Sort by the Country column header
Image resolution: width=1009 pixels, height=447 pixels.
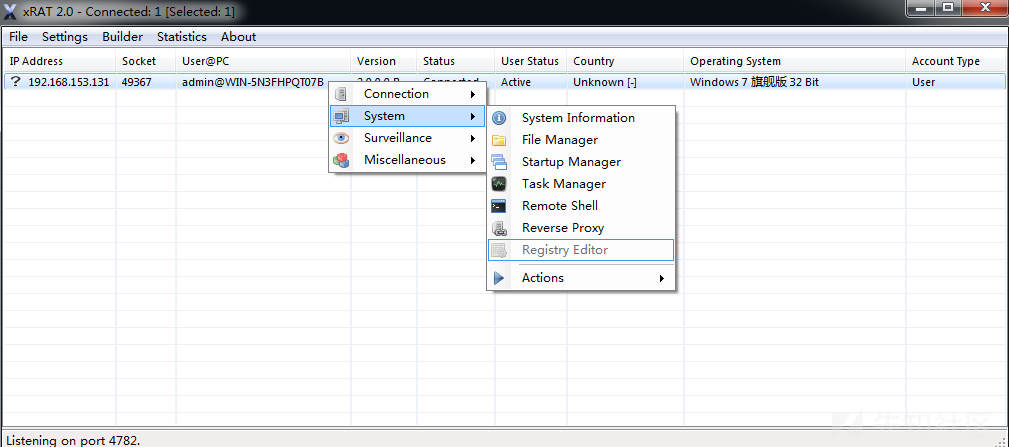click(625, 61)
